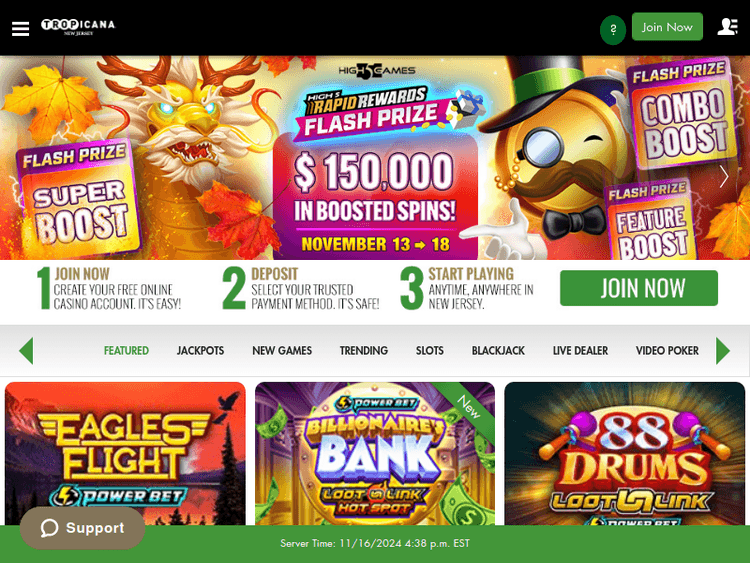Open Support chat bubble
The width and height of the screenshot is (750, 563).
click(x=82, y=528)
